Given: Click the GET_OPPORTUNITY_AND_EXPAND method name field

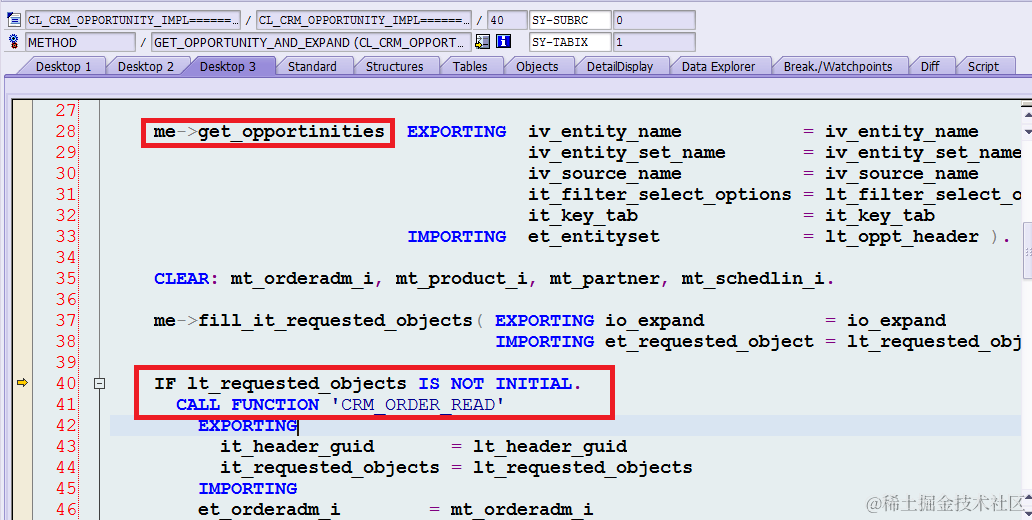Looking at the screenshot, I should coord(311,42).
